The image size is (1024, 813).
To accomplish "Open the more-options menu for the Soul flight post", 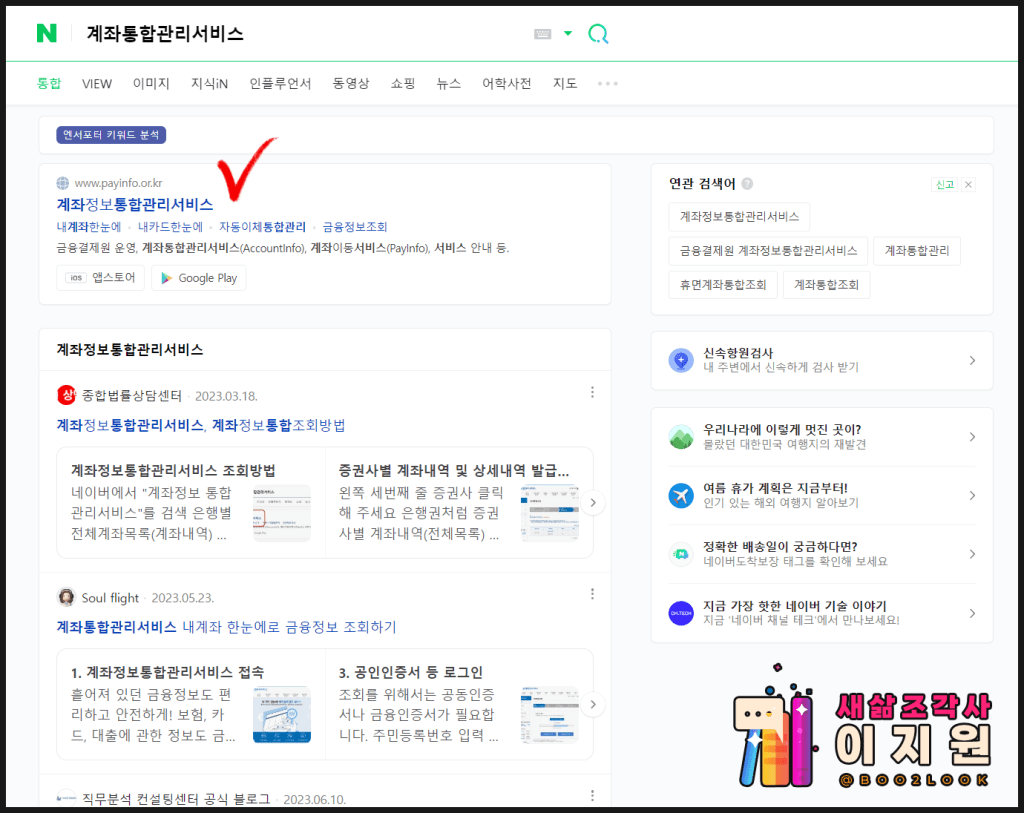I will (592, 597).
